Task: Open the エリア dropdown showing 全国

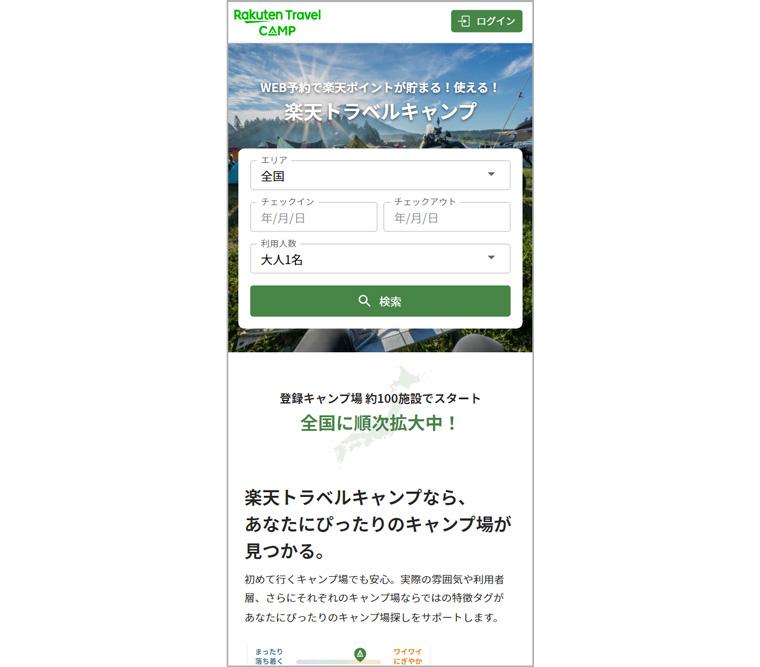Action: point(380,175)
